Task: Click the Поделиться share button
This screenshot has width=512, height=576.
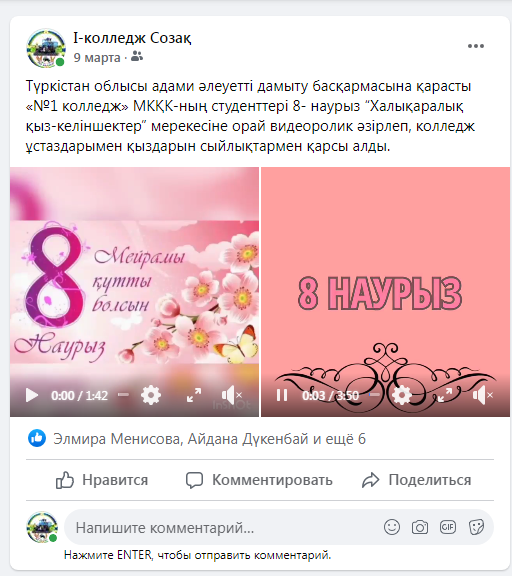Action: (416, 480)
